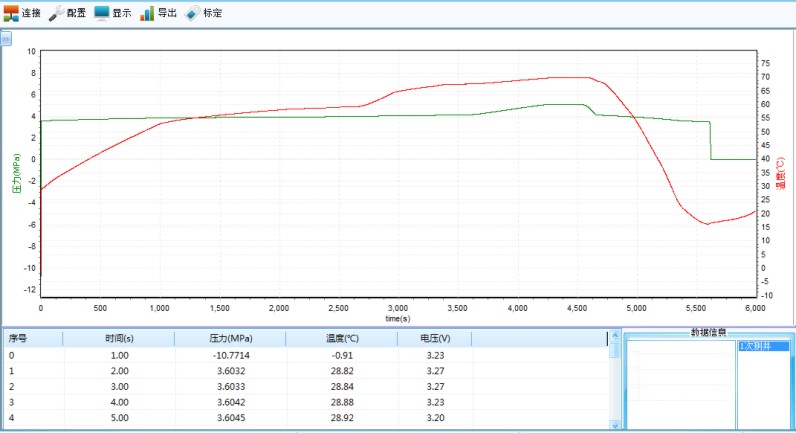Image resolution: width=796 pixels, height=433 pixels.
Task: Open the 标定 calibration tool
Action: [x=204, y=13]
